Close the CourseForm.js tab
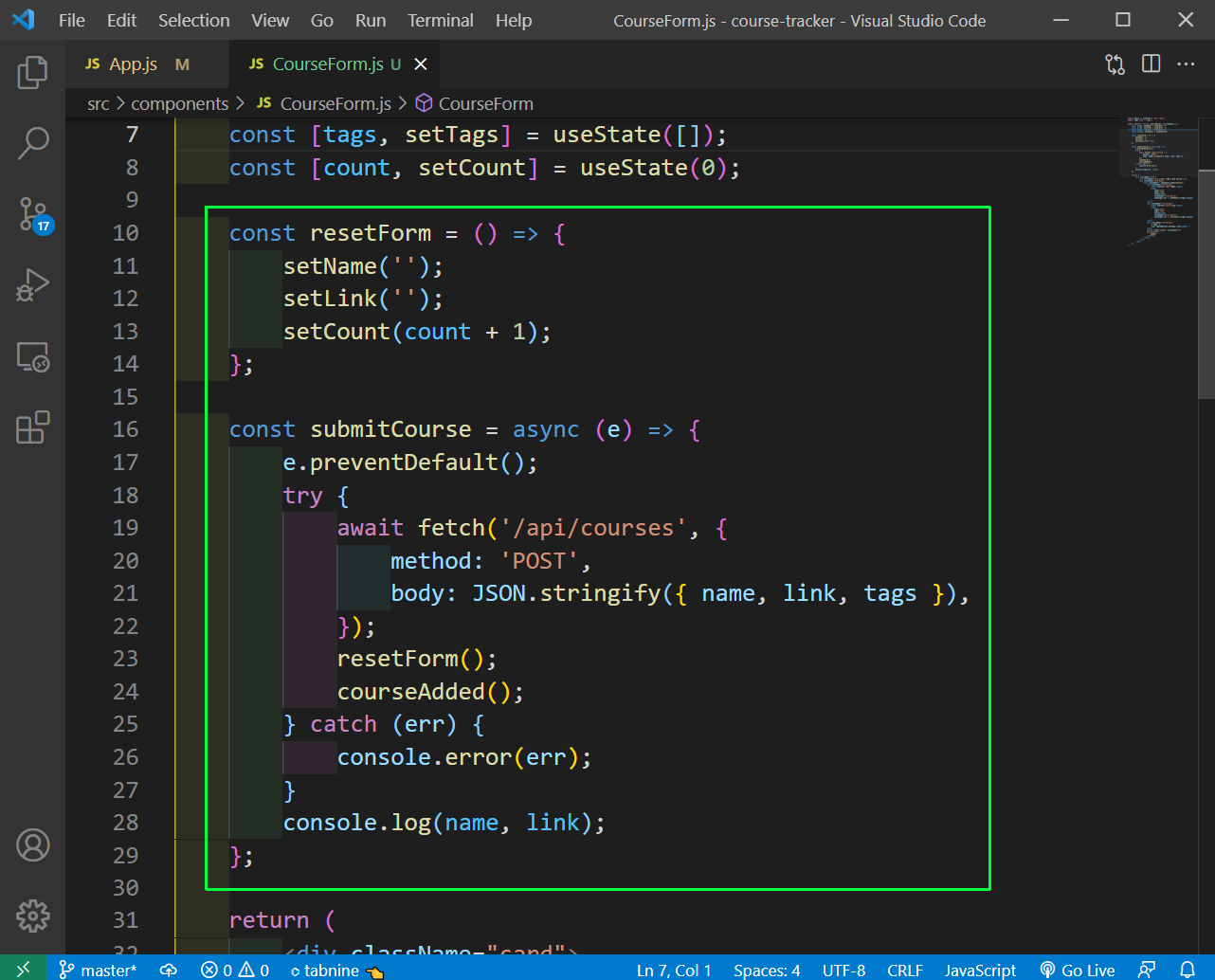The image size is (1215, 980). tap(421, 64)
